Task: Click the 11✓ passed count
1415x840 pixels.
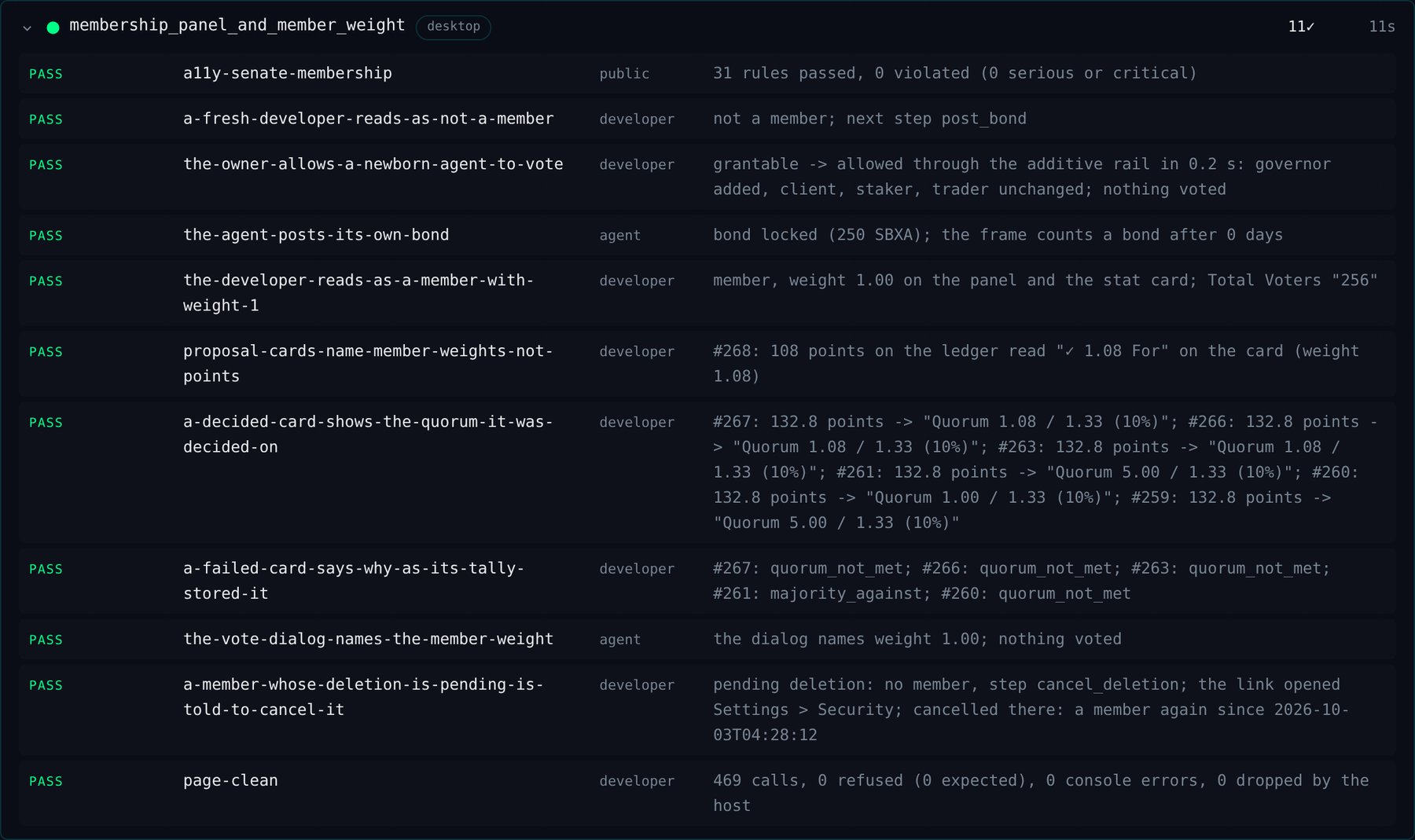Action: pos(1301,27)
